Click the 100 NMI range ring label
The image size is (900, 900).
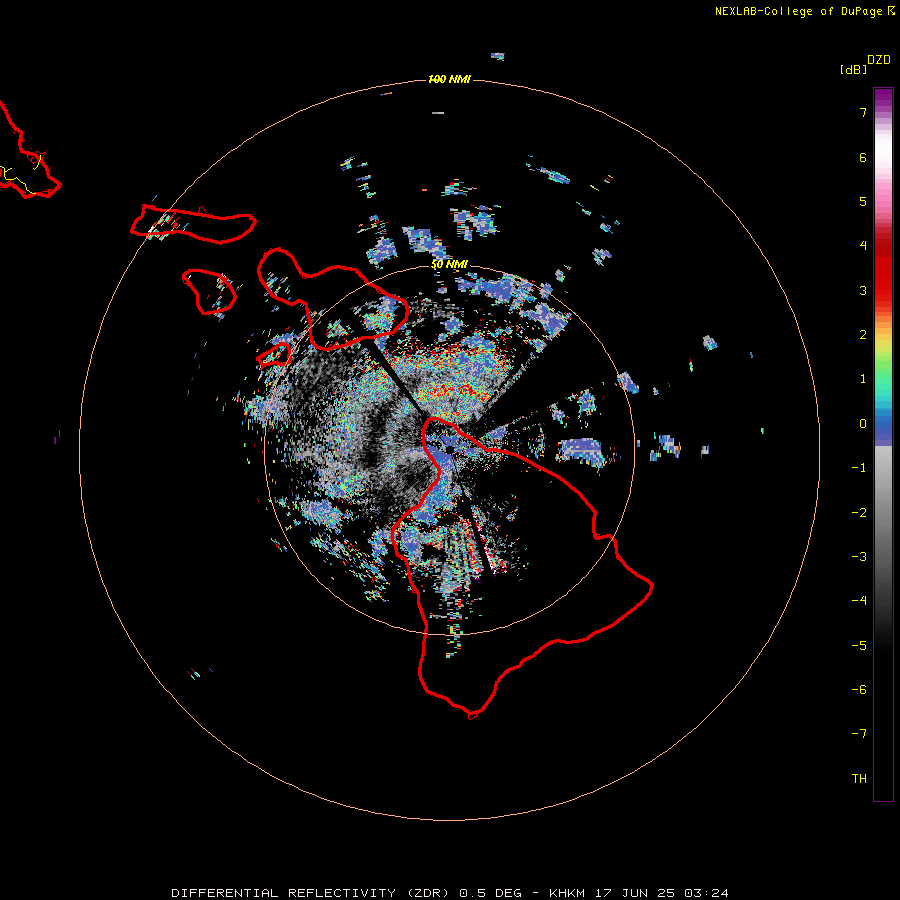(449, 79)
